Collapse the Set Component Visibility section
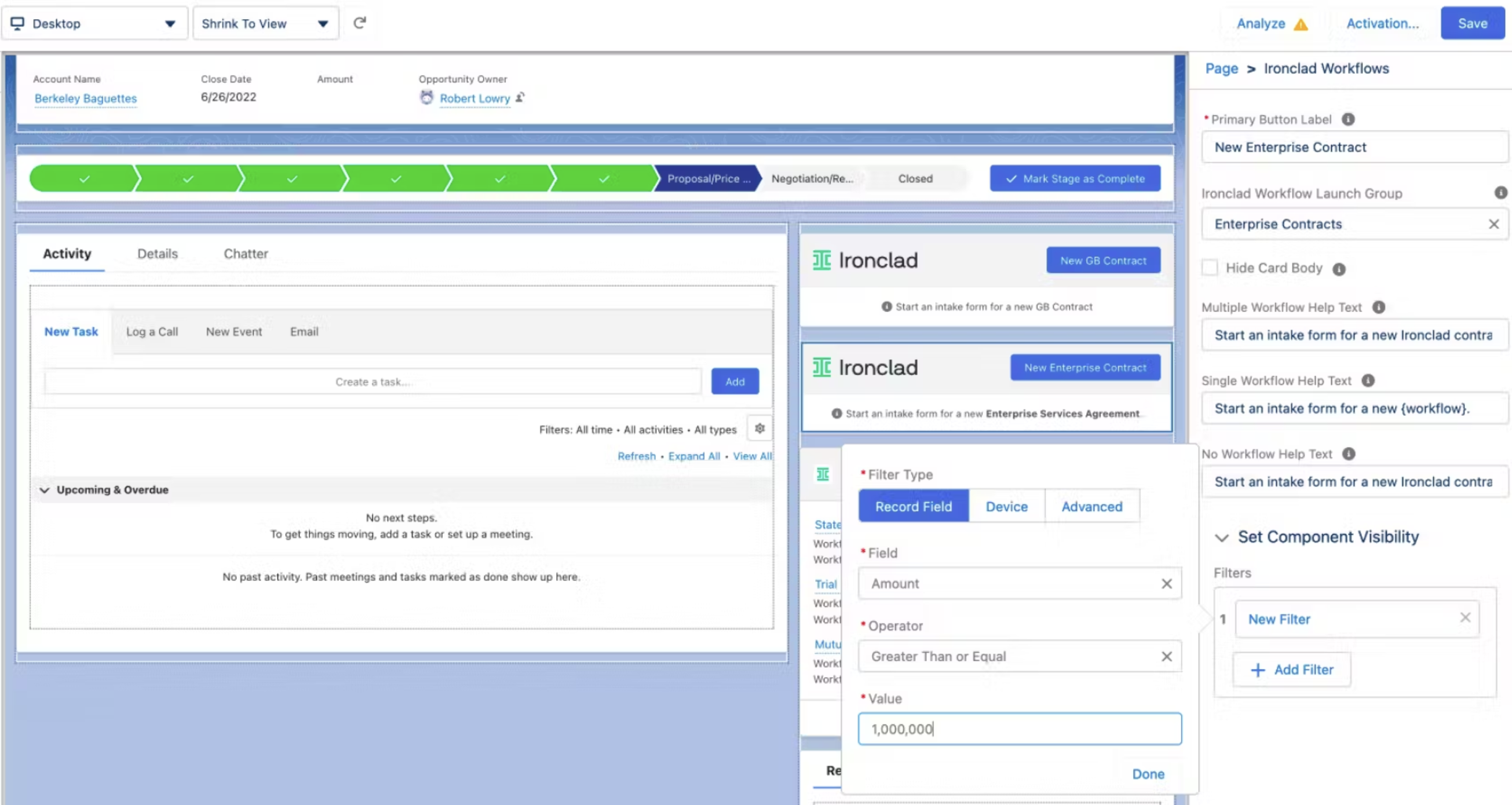 coord(1221,538)
